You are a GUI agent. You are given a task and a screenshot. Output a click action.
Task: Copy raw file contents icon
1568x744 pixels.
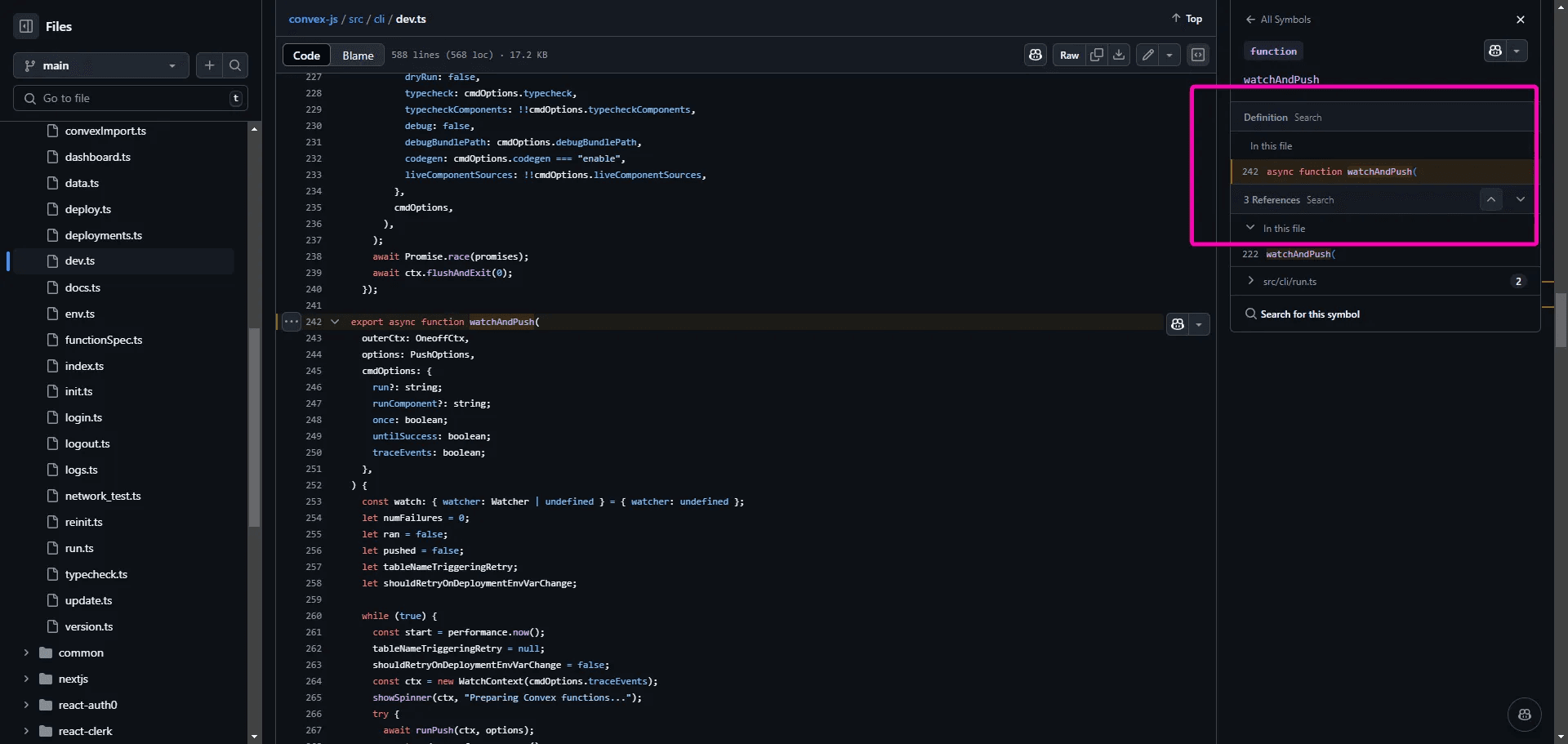coord(1097,55)
